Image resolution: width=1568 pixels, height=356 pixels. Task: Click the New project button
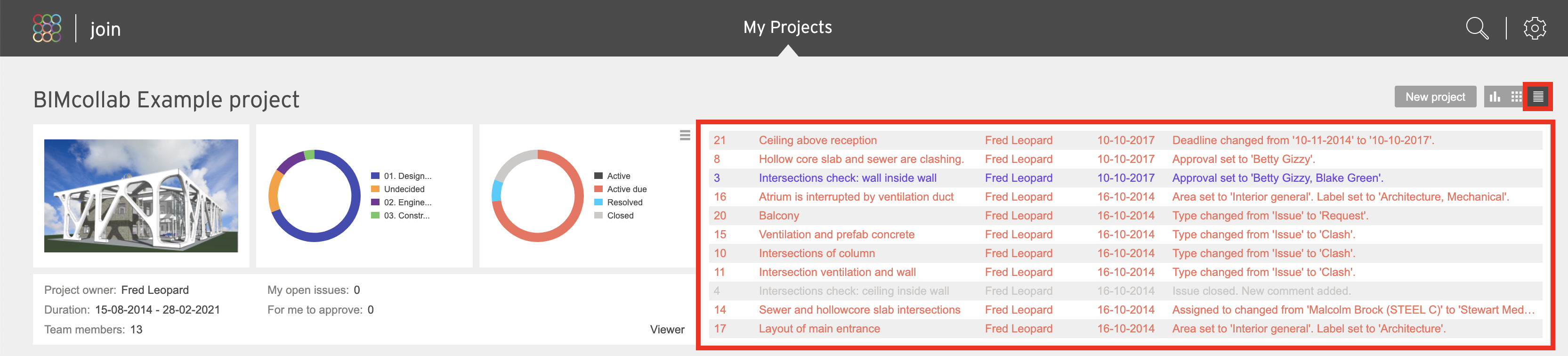point(1435,97)
